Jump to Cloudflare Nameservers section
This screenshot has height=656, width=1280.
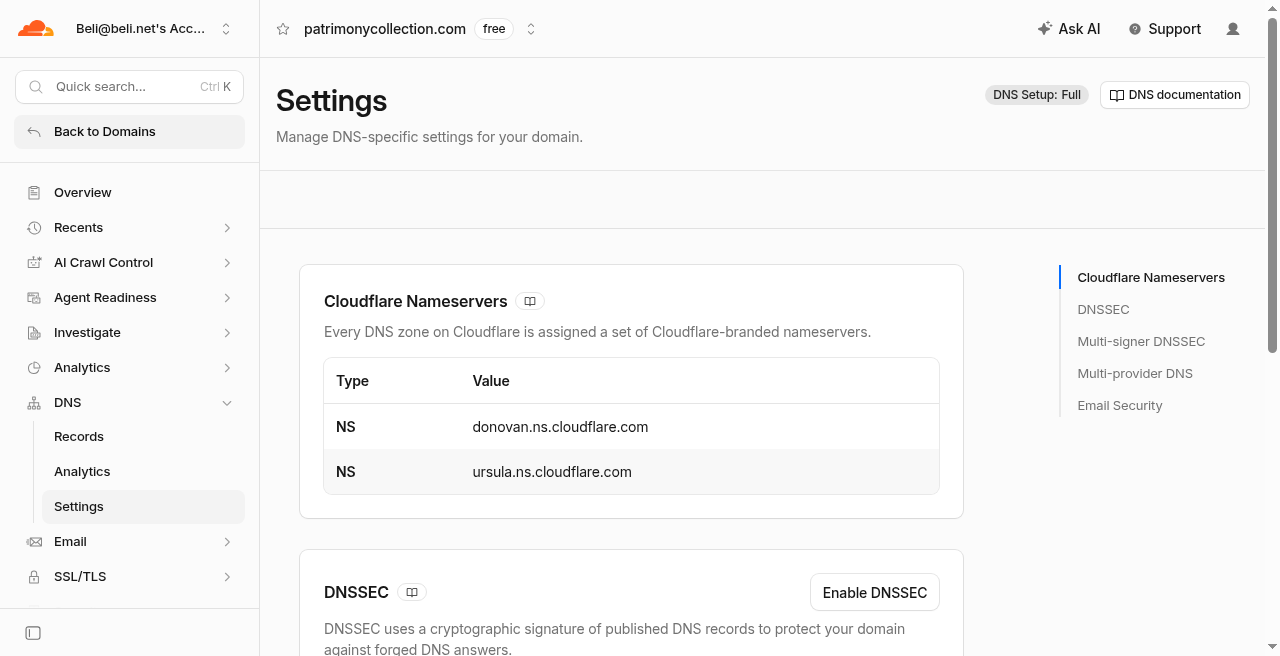pyautogui.click(x=1151, y=278)
